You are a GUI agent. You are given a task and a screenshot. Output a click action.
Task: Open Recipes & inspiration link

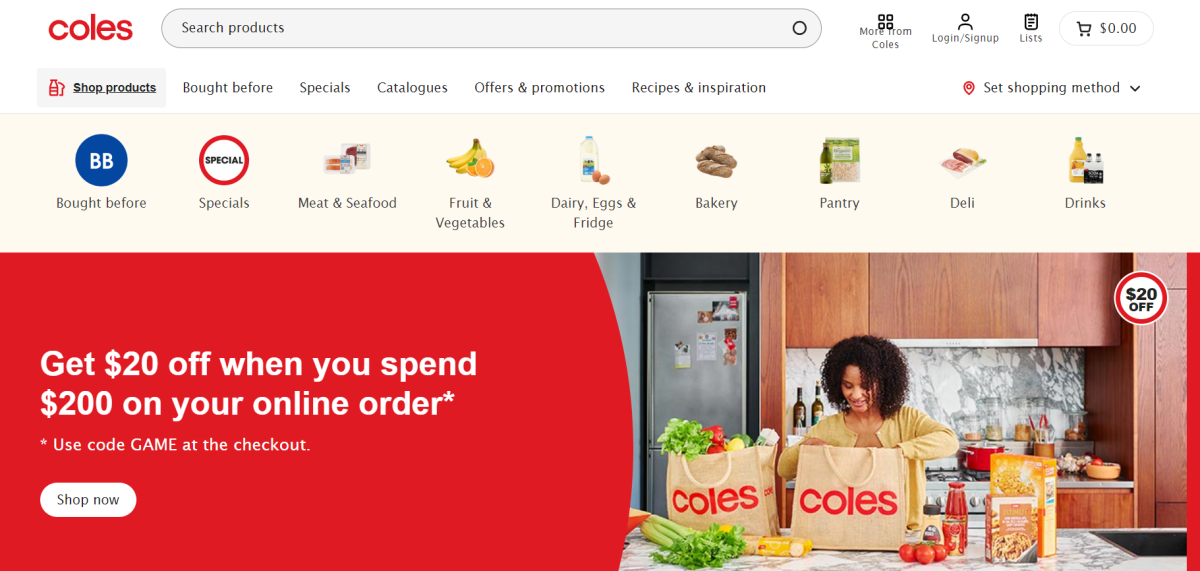pos(699,88)
